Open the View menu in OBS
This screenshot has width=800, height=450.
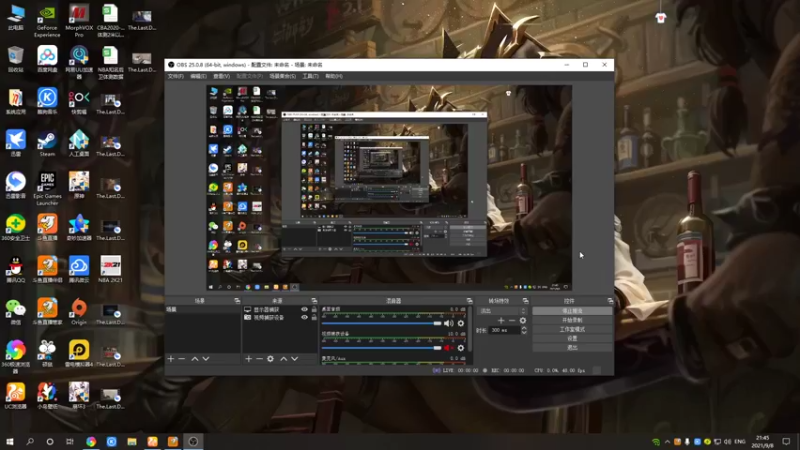click(x=221, y=76)
